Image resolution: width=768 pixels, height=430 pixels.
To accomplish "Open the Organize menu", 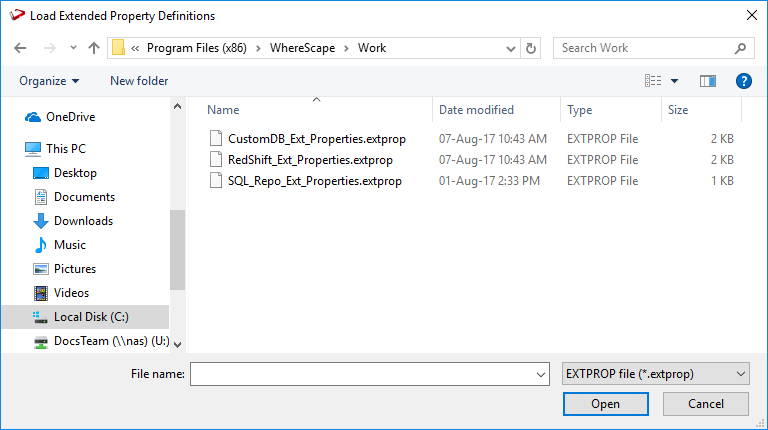I will point(48,81).
